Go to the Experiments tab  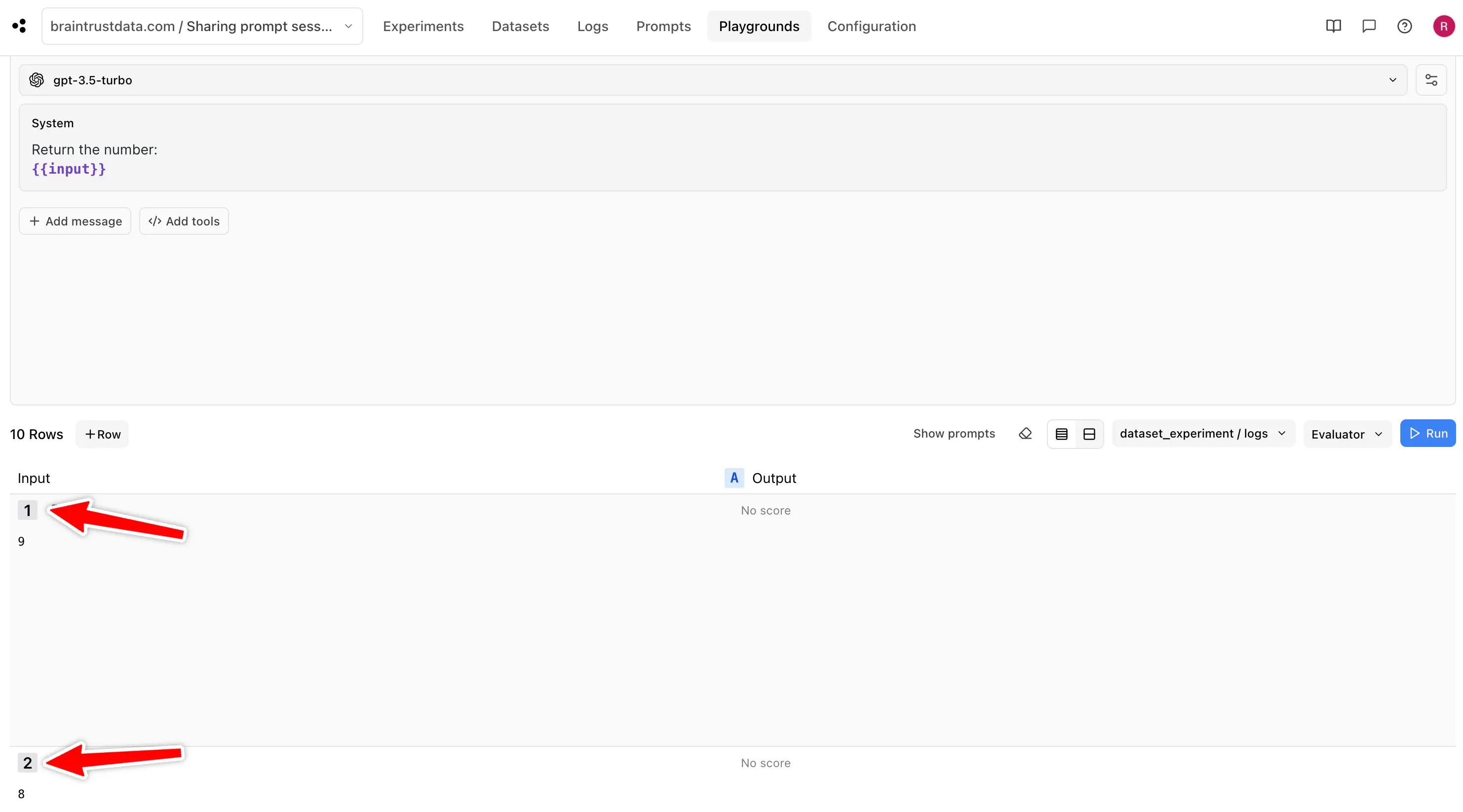coord(423,26)
